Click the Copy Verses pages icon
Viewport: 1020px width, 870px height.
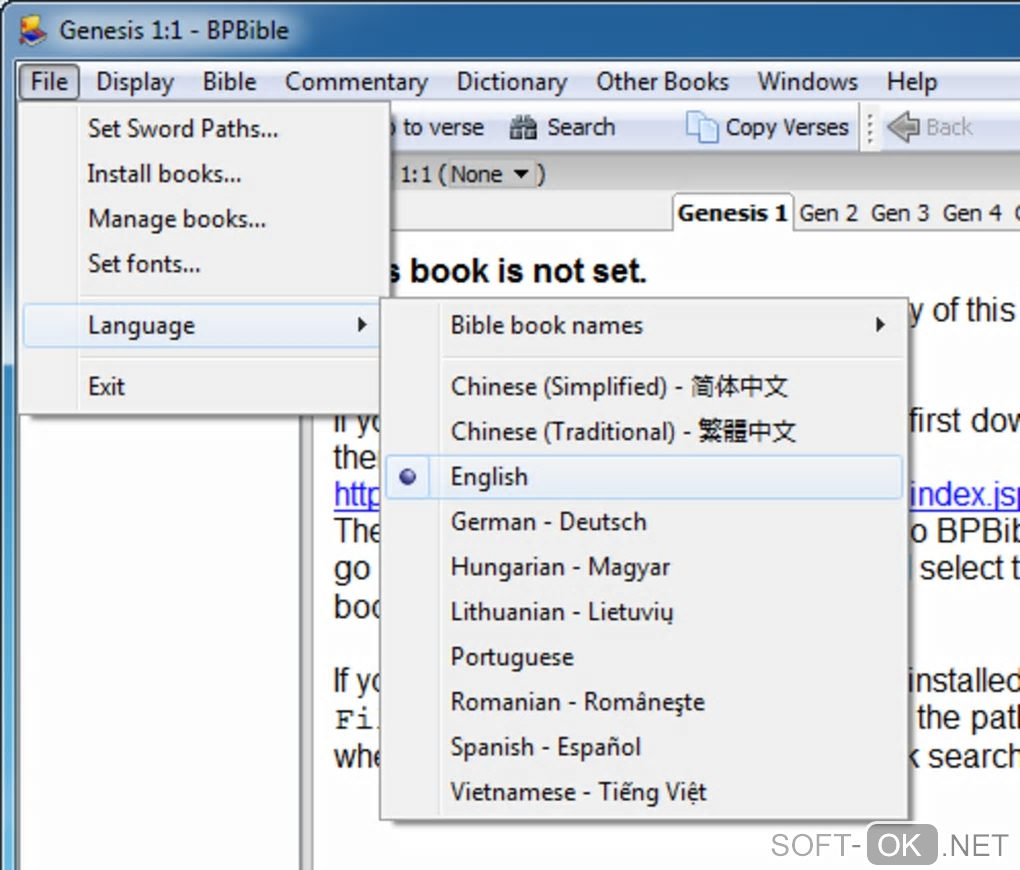[x=702, y=127]
